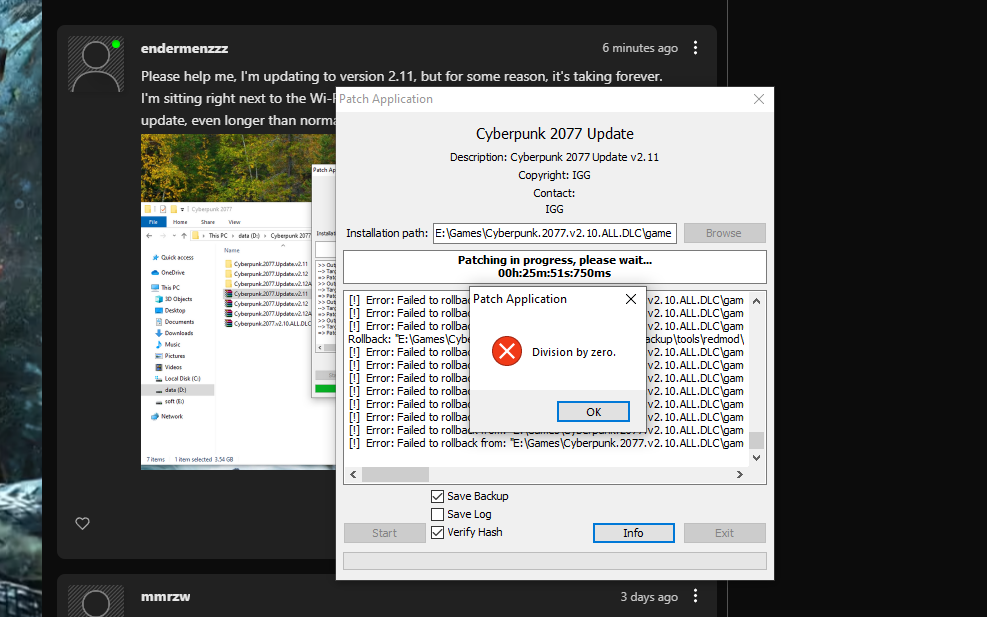Click the red error icon in the dialog
This screenshot has height=617, width=987.
pyautogui.click(x=507, y=351)
